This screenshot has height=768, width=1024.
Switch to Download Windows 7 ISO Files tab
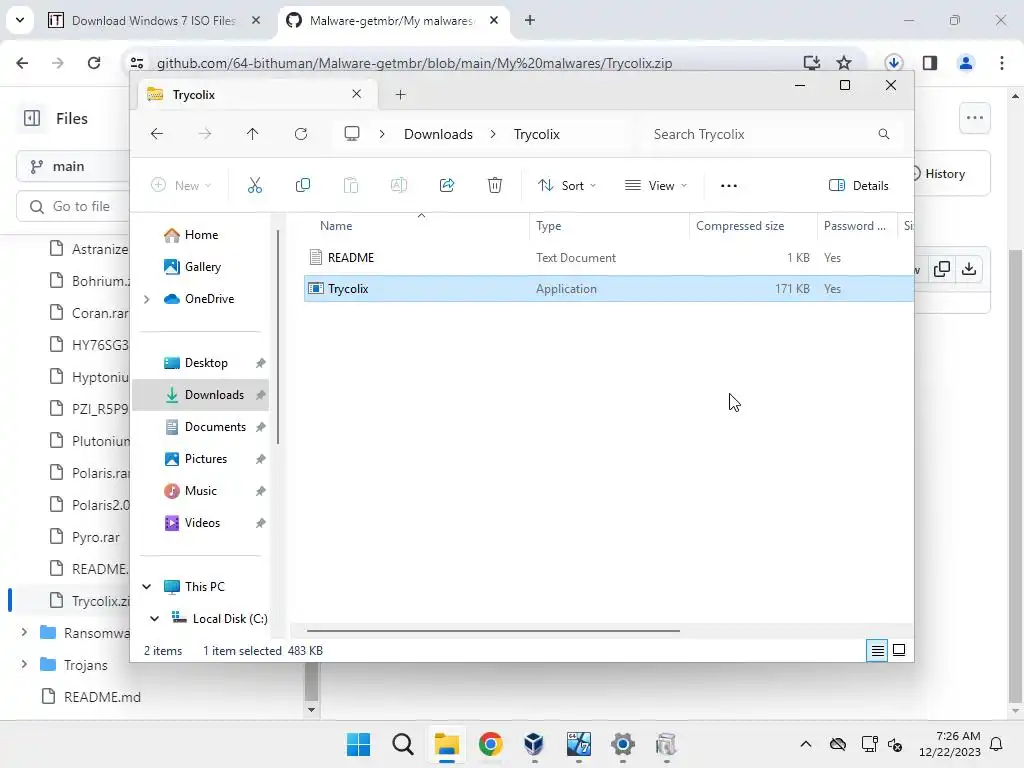point(155,20)
